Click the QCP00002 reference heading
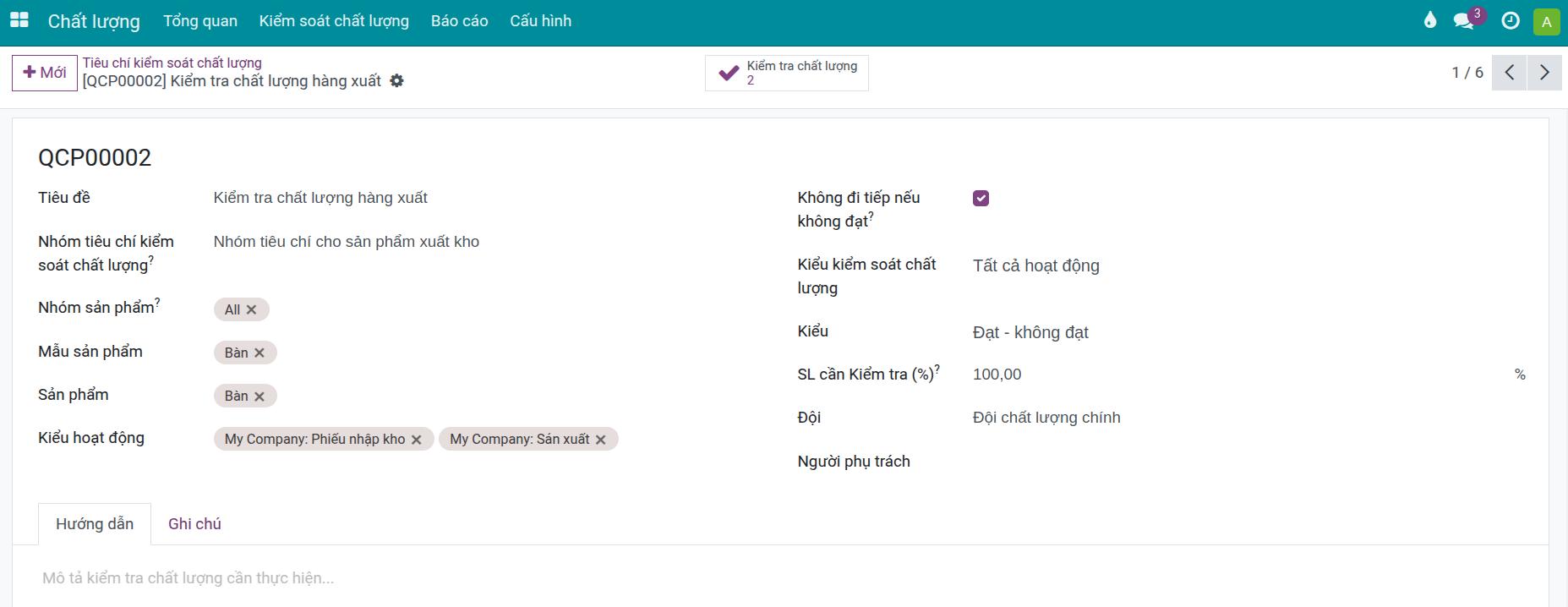This screenshot has height=607, width=1568. [x=95, y=158]
